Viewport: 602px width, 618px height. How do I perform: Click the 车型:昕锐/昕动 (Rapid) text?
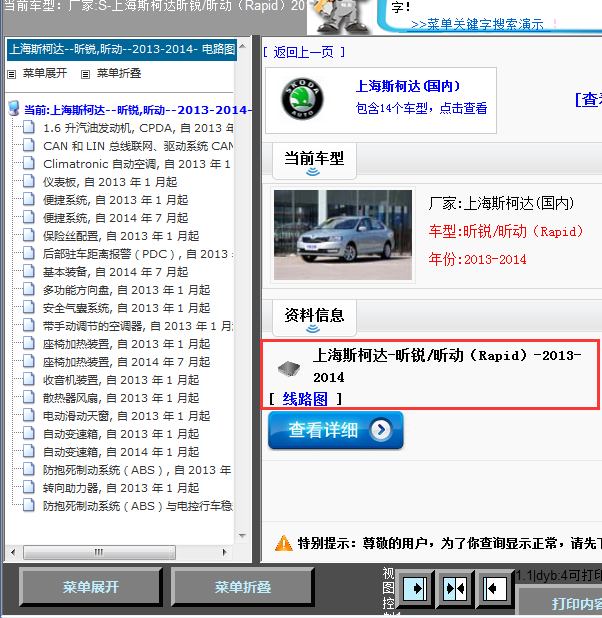(x=506, y=231)
